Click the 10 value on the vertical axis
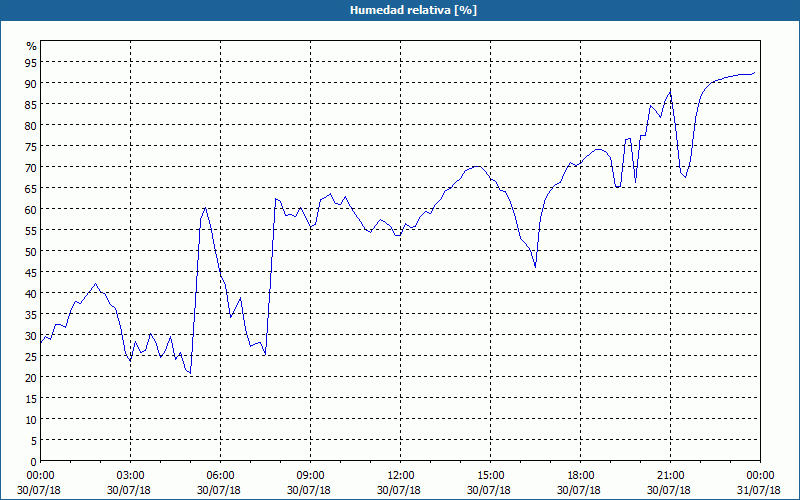 tap(31, 419)
